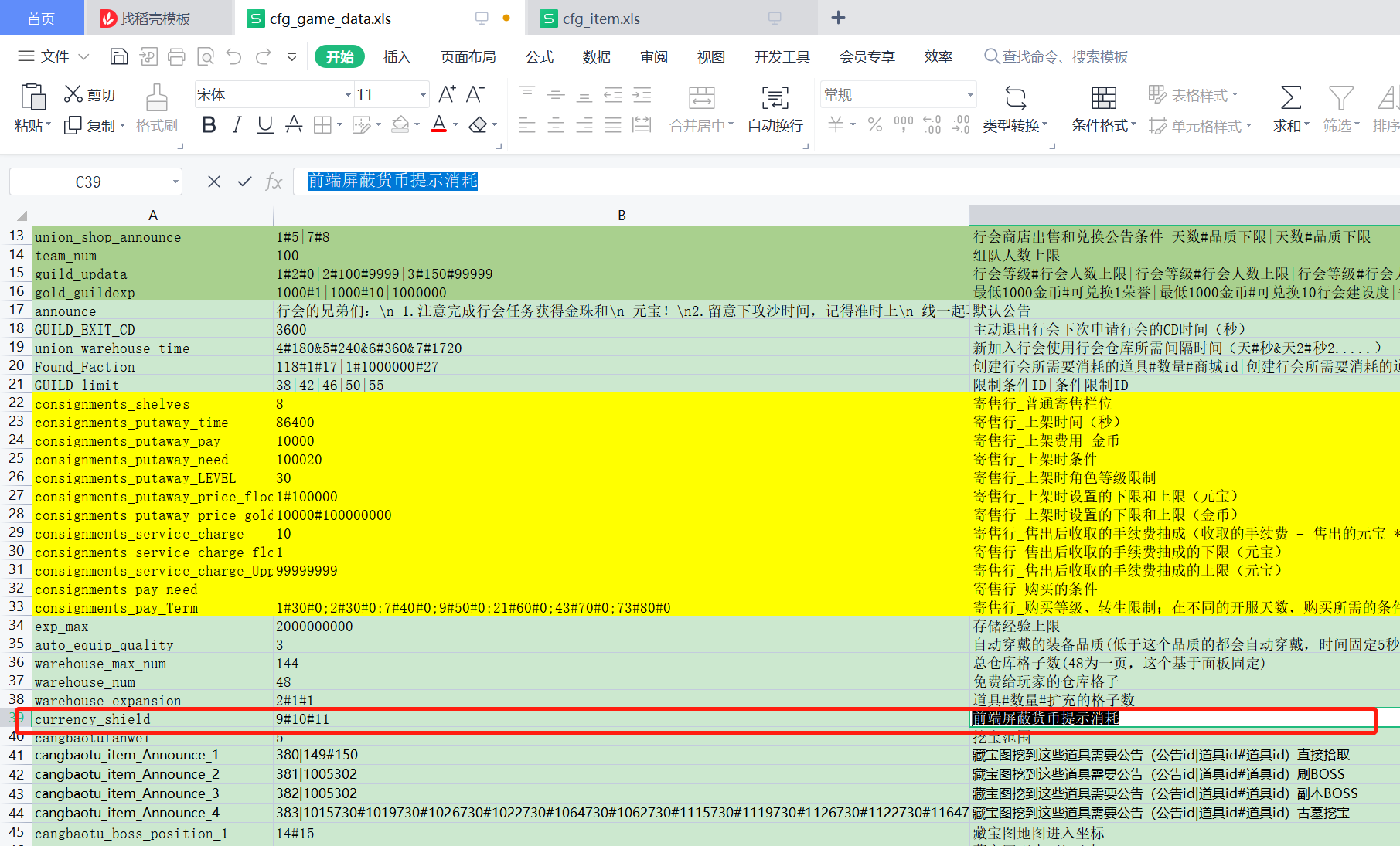Click the Print icon in quick toolbar

pos(176,56)
